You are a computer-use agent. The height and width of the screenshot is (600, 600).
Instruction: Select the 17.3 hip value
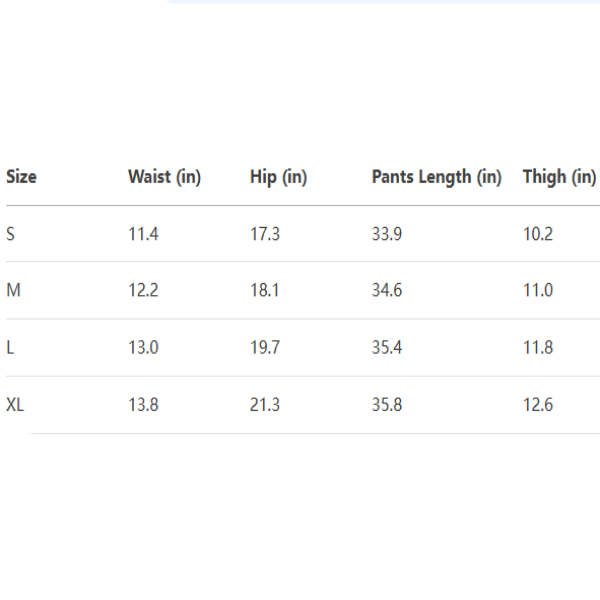point(265,234)
